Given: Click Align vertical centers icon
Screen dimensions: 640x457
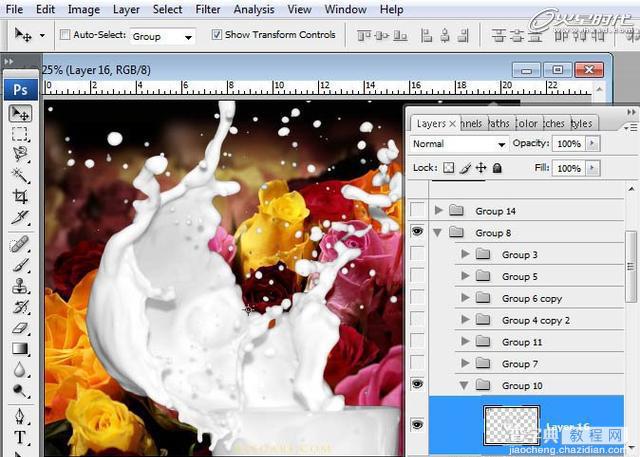Looking at the screenshot, I should [382, 36].
